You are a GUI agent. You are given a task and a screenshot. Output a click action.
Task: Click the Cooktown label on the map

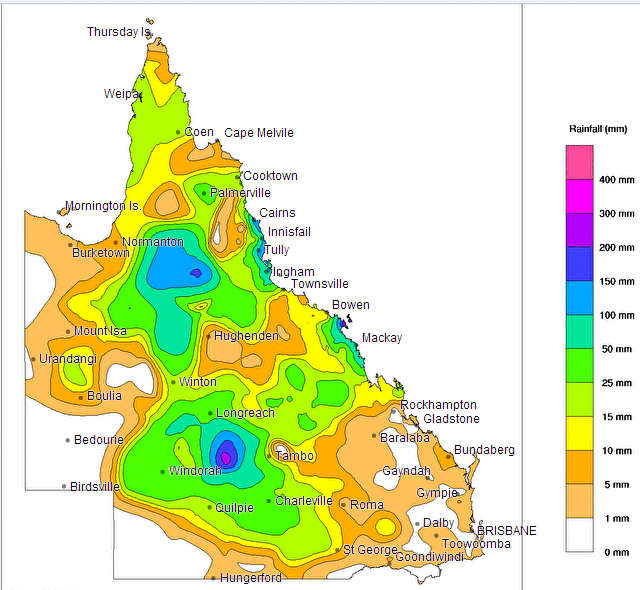[270, 176]
